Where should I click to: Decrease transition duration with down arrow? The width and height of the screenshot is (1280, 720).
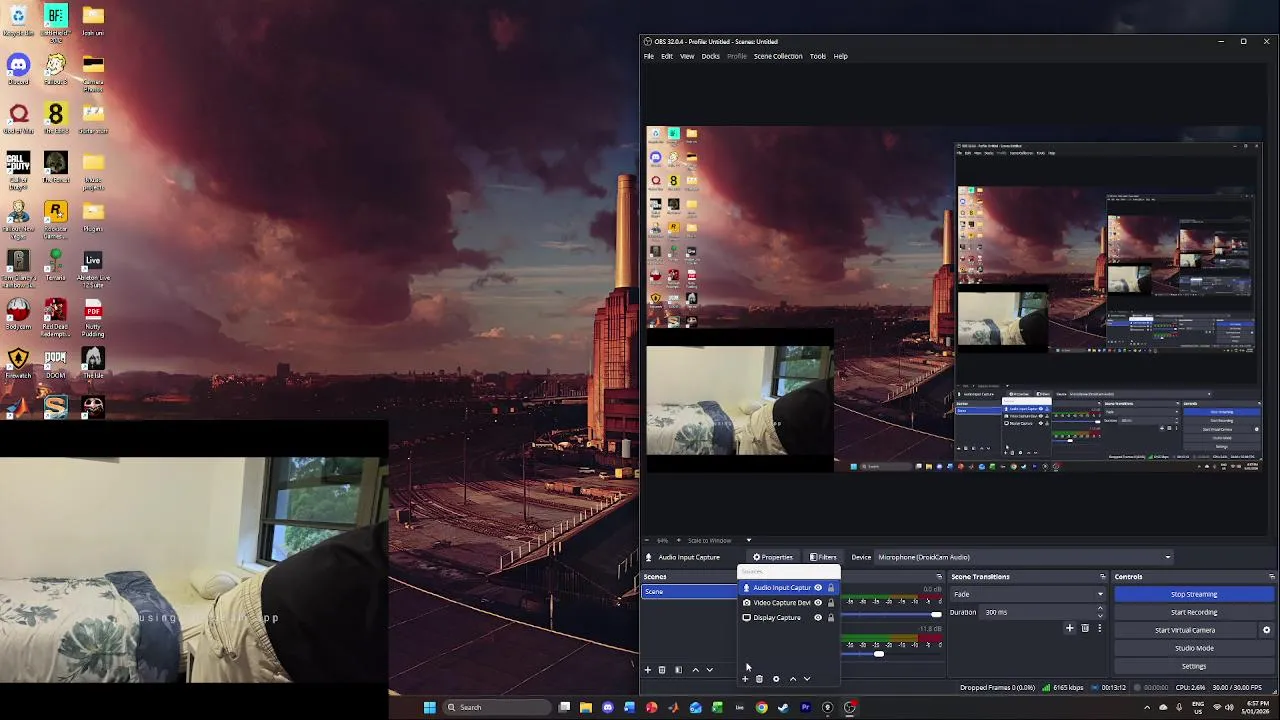pos(1100,615)
